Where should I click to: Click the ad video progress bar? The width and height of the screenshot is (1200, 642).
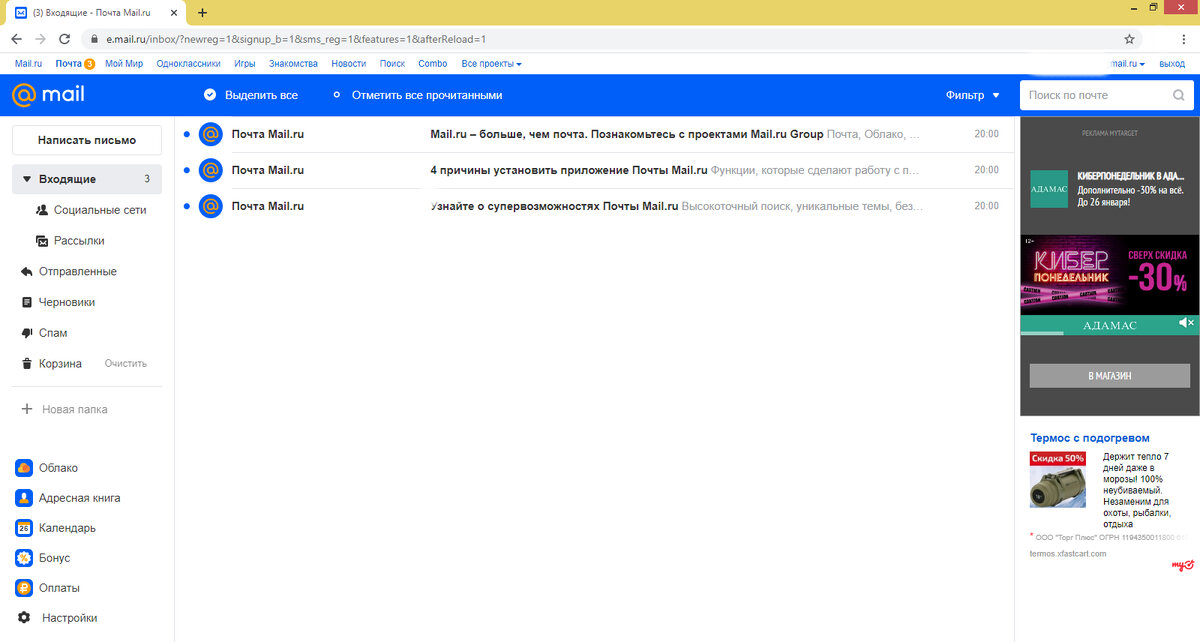1108,333
